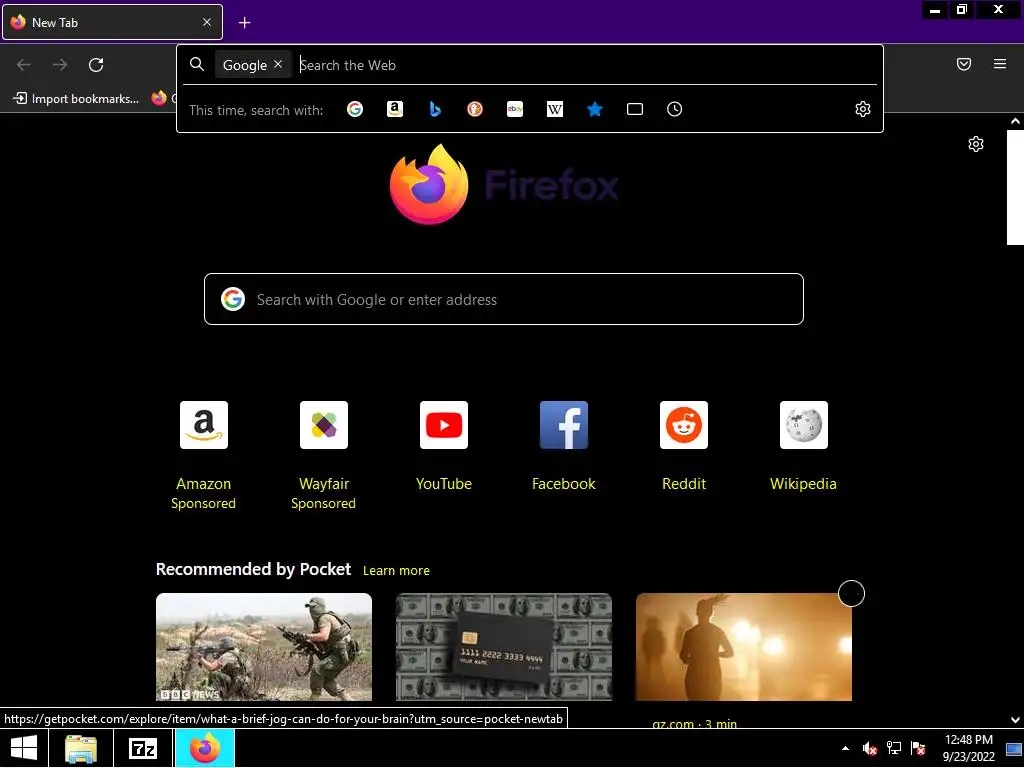
Task: Open Windows Start menu
Action: click(x=24, y=748)
